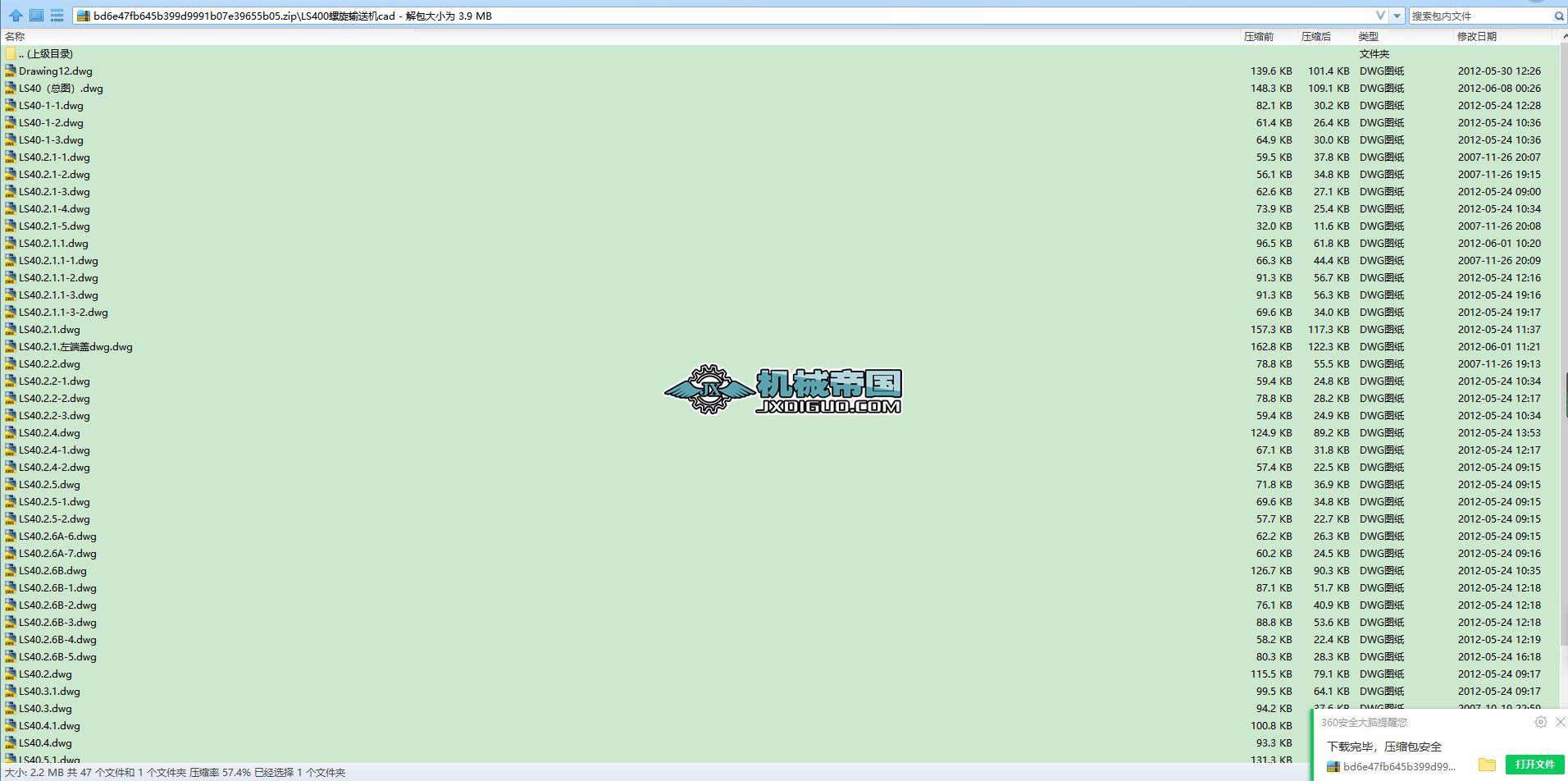Click the Drawing12.dwg file icon
Screen dimensions: 1568x781
pyautogui.click(x=11, y=71)
